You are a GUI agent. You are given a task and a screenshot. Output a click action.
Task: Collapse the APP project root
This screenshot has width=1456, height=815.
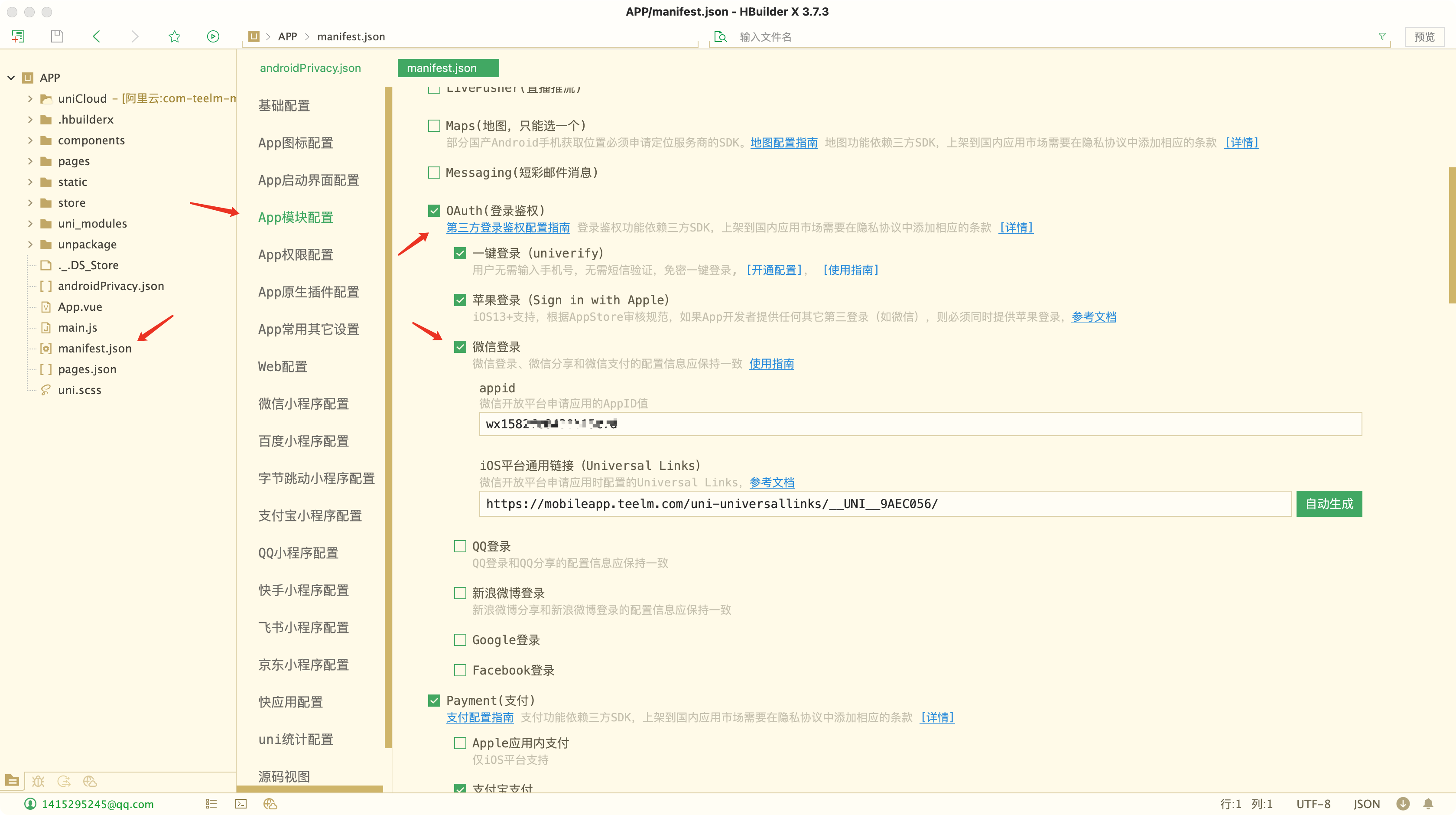point(11,78)
